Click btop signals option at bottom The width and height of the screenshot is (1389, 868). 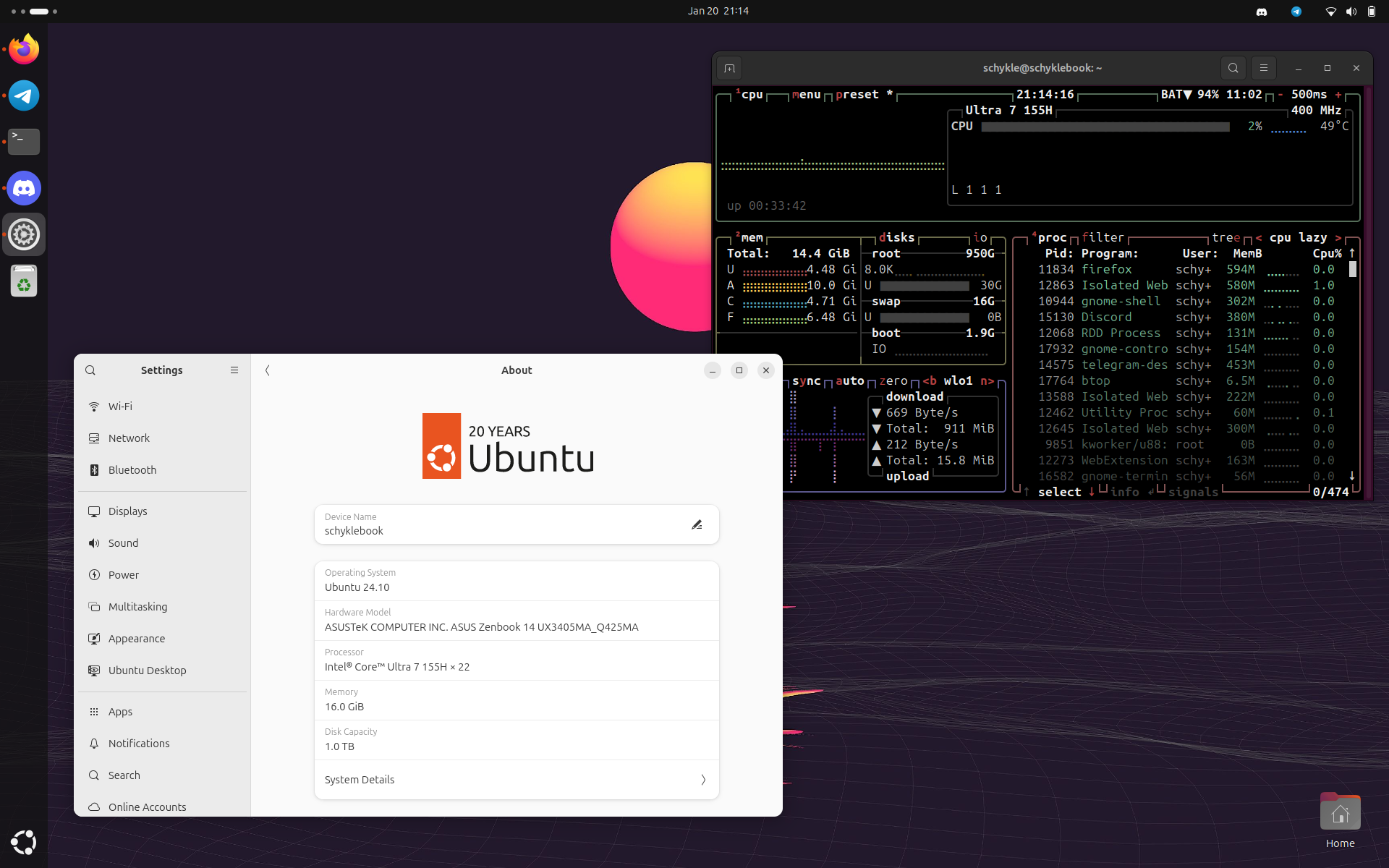point(1194,493)
